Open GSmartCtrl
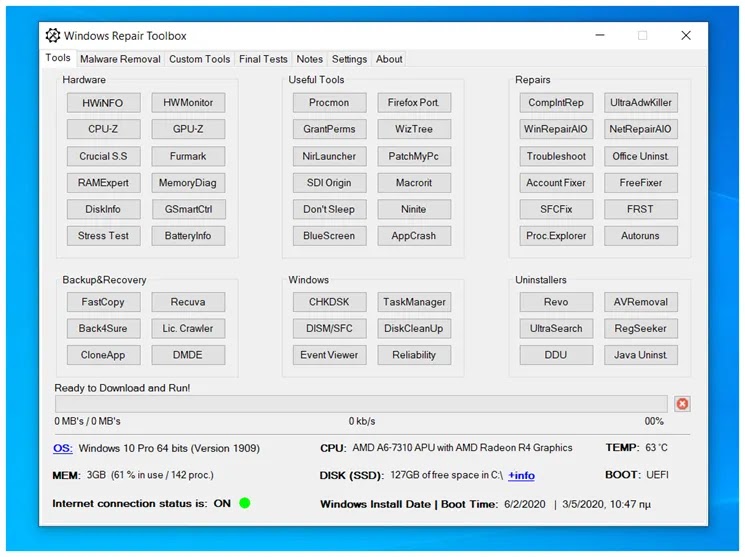 188,209
